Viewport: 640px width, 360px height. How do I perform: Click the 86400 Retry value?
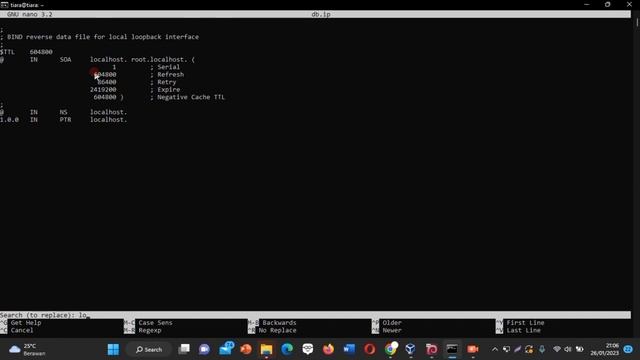coord(107,82)
